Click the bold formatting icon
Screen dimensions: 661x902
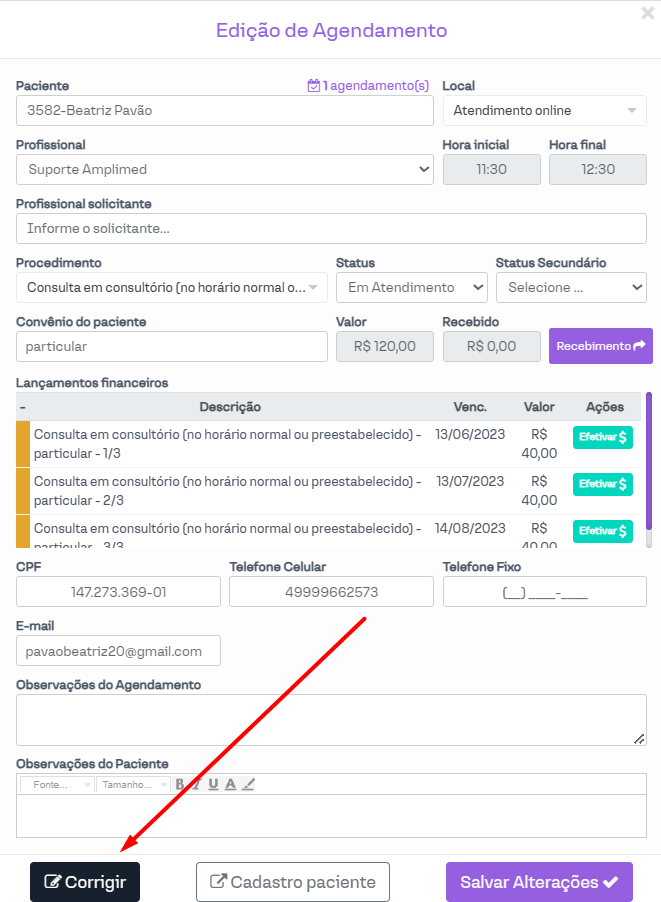180,784
